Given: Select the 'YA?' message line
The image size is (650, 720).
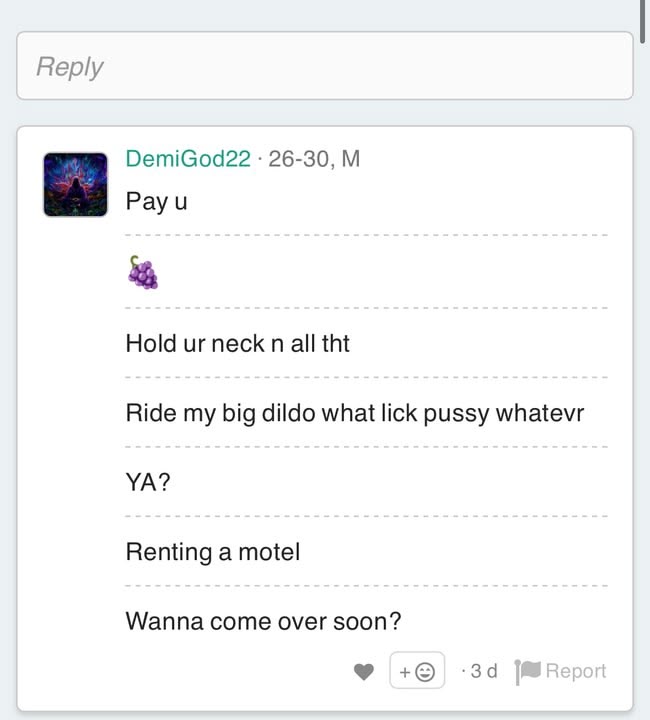Looking at the screenshot, I should (x=148, y=482).
